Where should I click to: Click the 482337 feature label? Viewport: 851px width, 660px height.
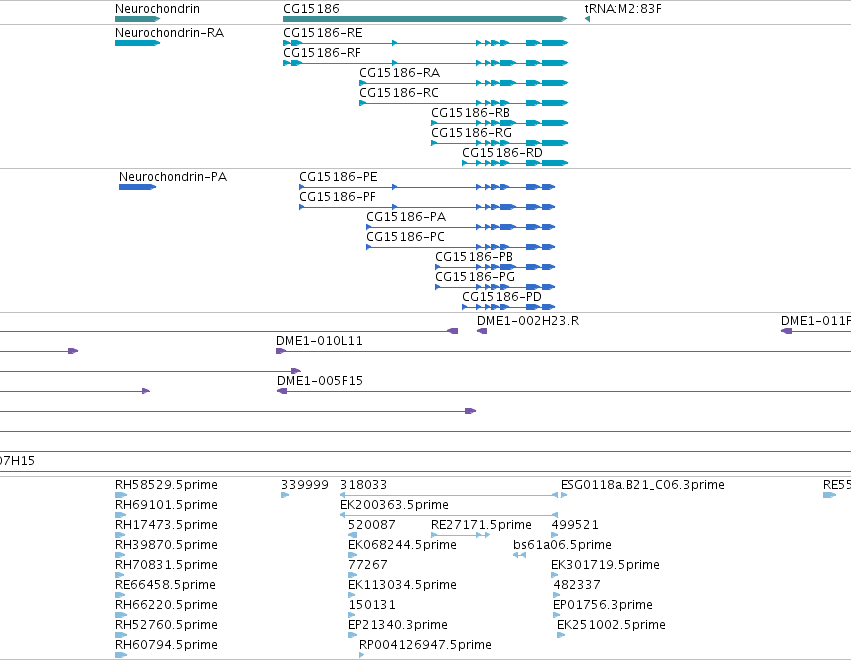(576, 585)
